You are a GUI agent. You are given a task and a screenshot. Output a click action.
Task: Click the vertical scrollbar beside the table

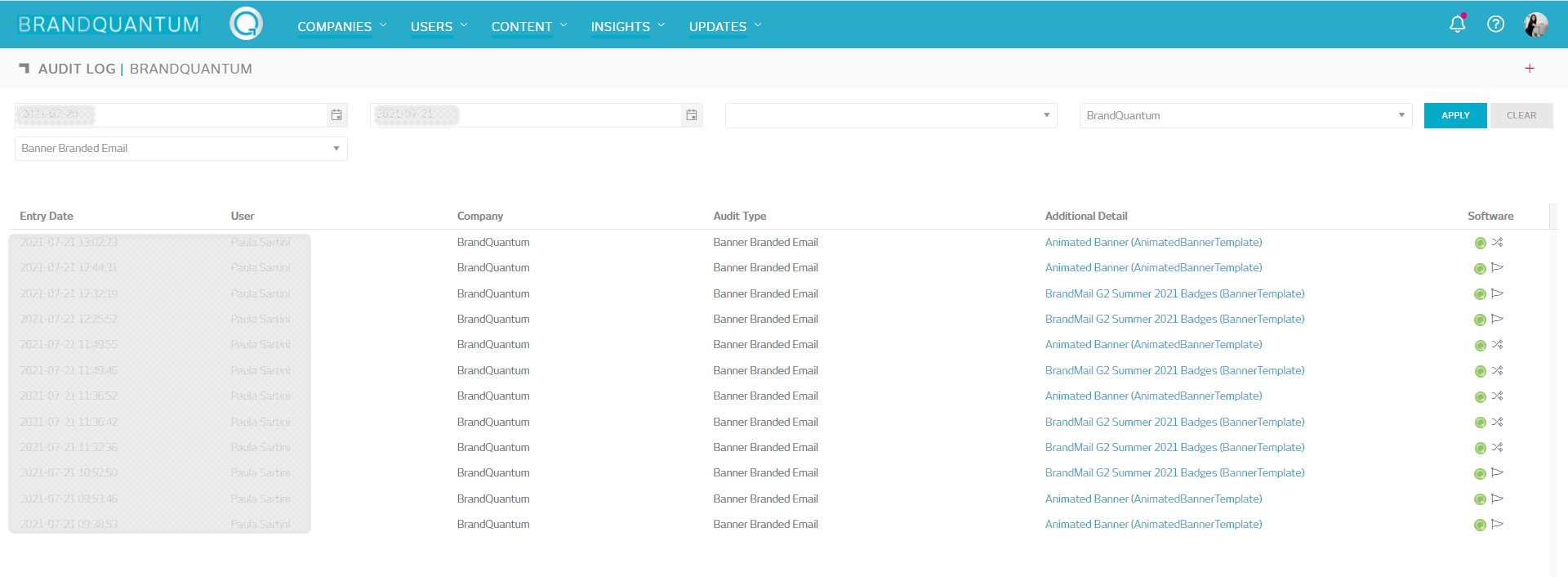pyautogui.click(x=1553, y=390)
